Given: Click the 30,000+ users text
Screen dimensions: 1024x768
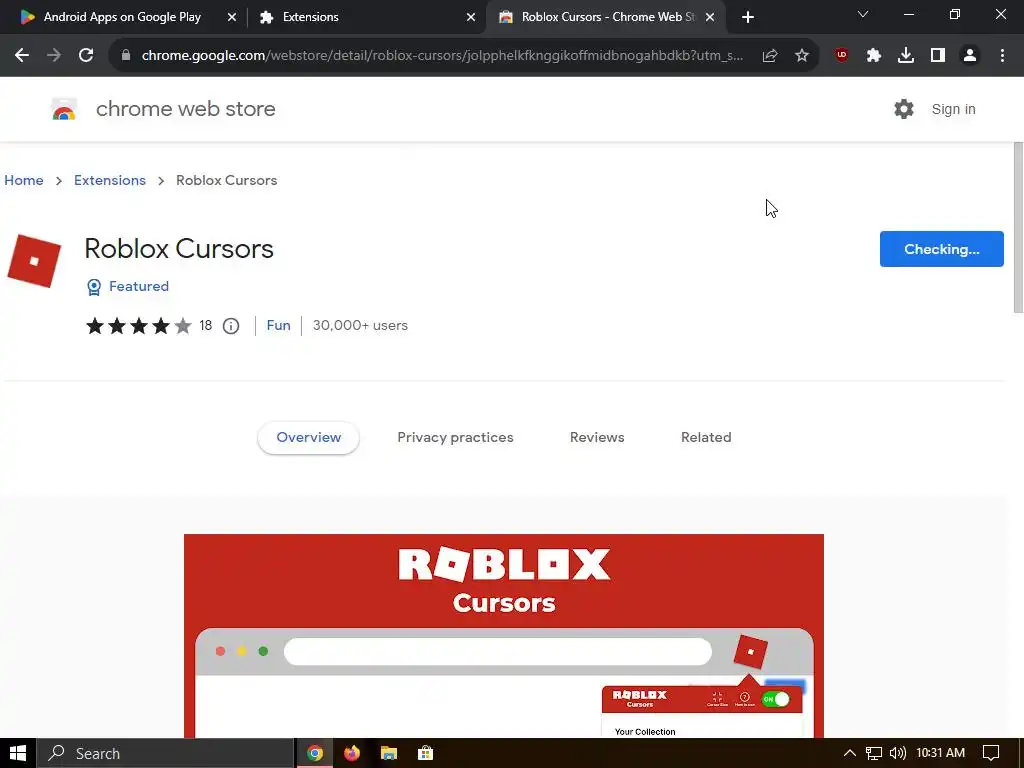Looking at the screenshot, I should 360,325.
